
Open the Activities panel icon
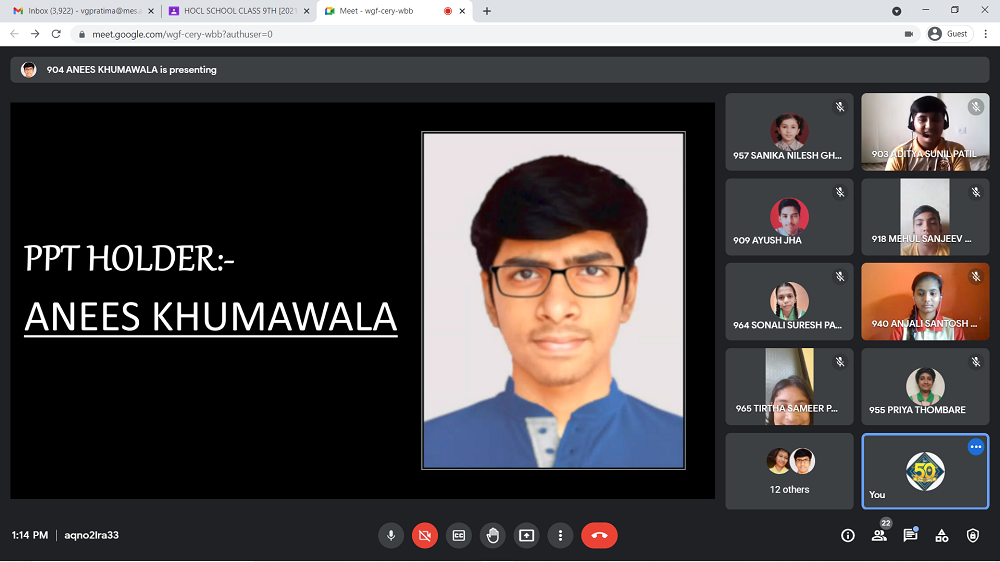pyautogui.click(x=941, y=536)
